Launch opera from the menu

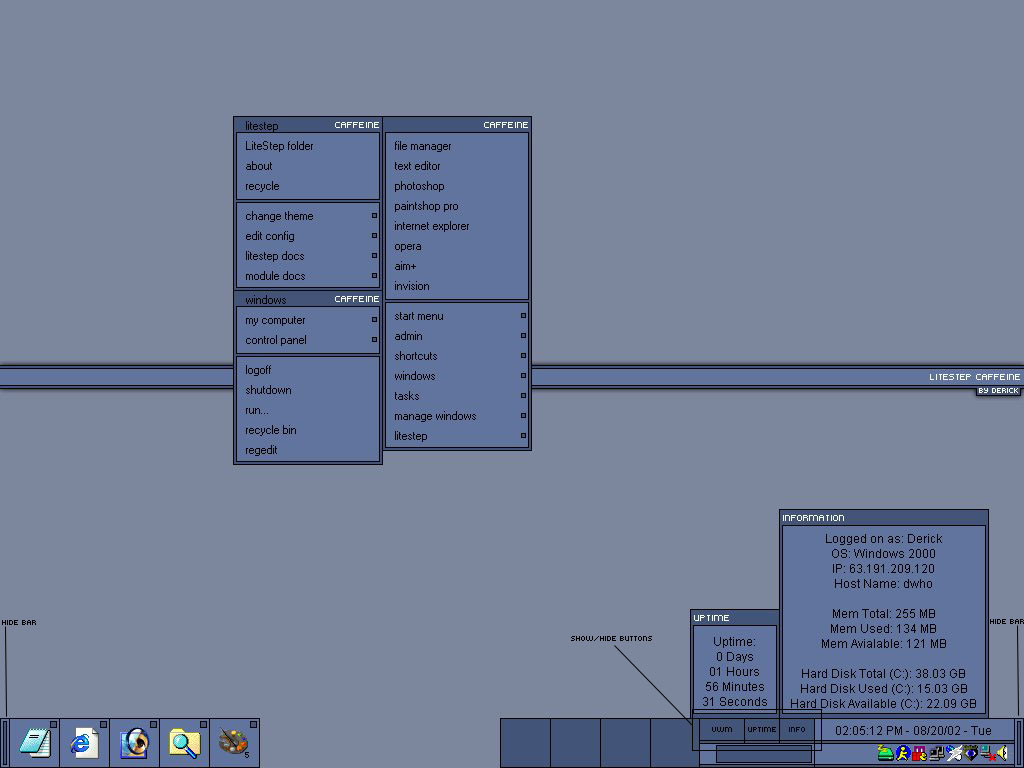tap(456, 246)
